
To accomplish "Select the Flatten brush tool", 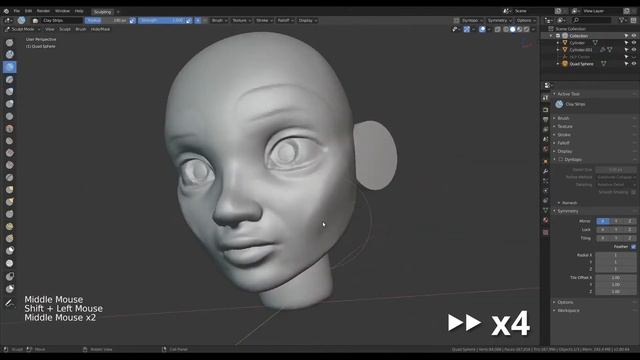I will [10, 141].
